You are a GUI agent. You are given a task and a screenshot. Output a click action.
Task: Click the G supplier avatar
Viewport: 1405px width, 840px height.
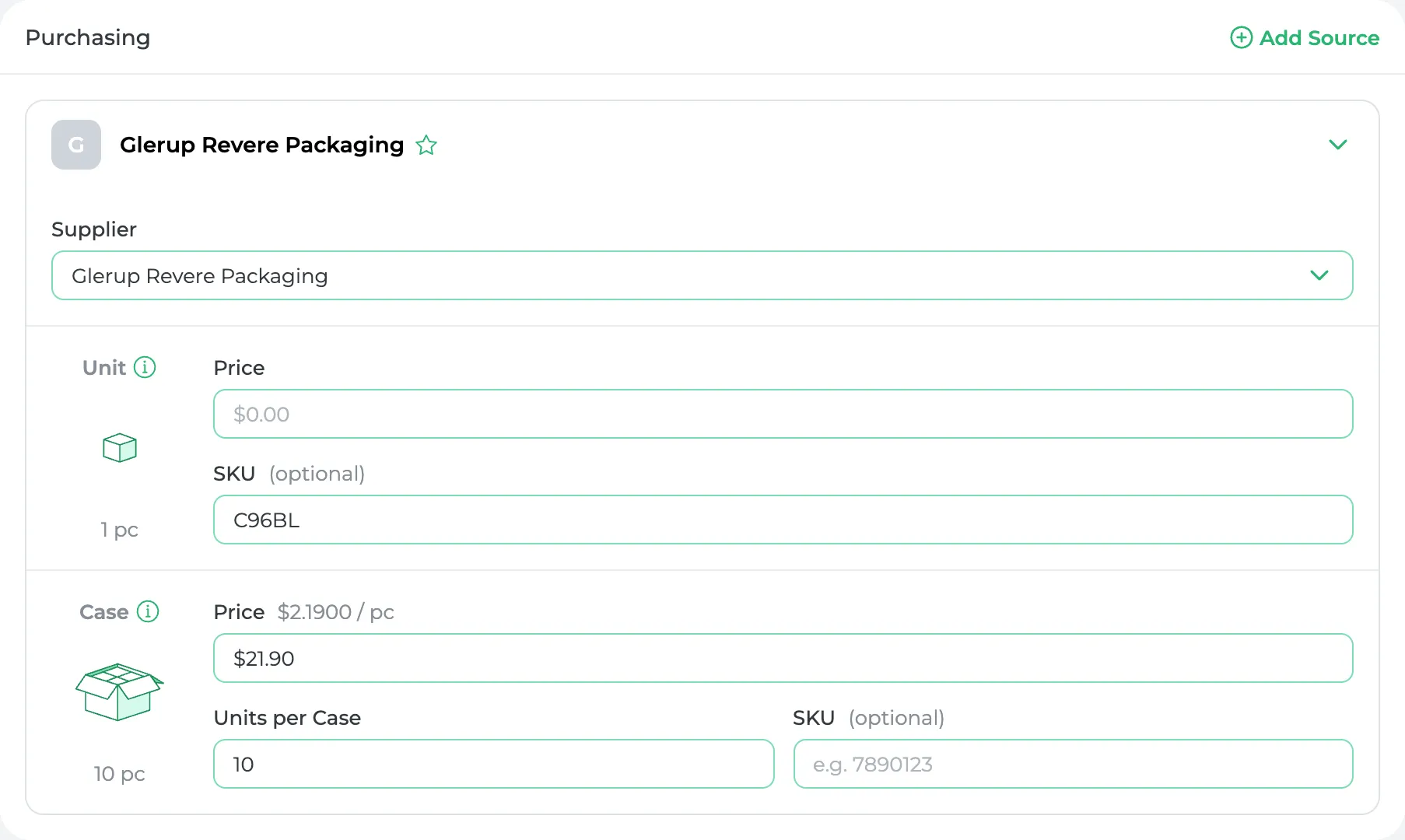(76, 145)
